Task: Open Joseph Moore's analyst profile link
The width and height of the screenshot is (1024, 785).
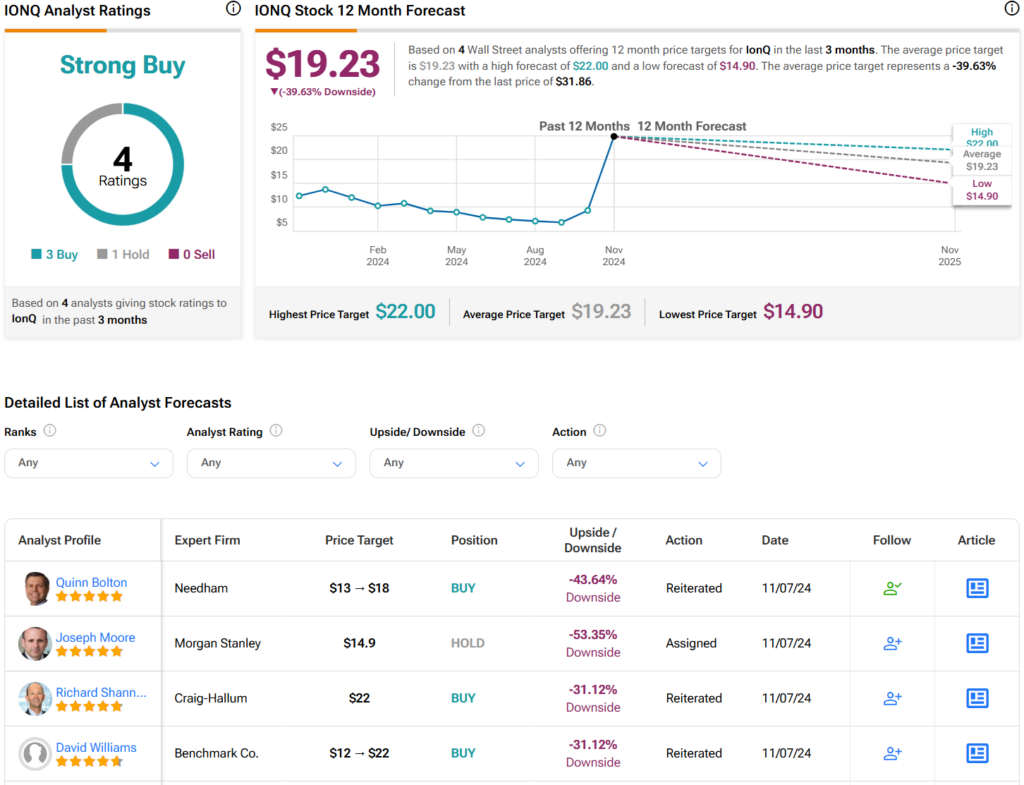Action: (x=95, y=637)
